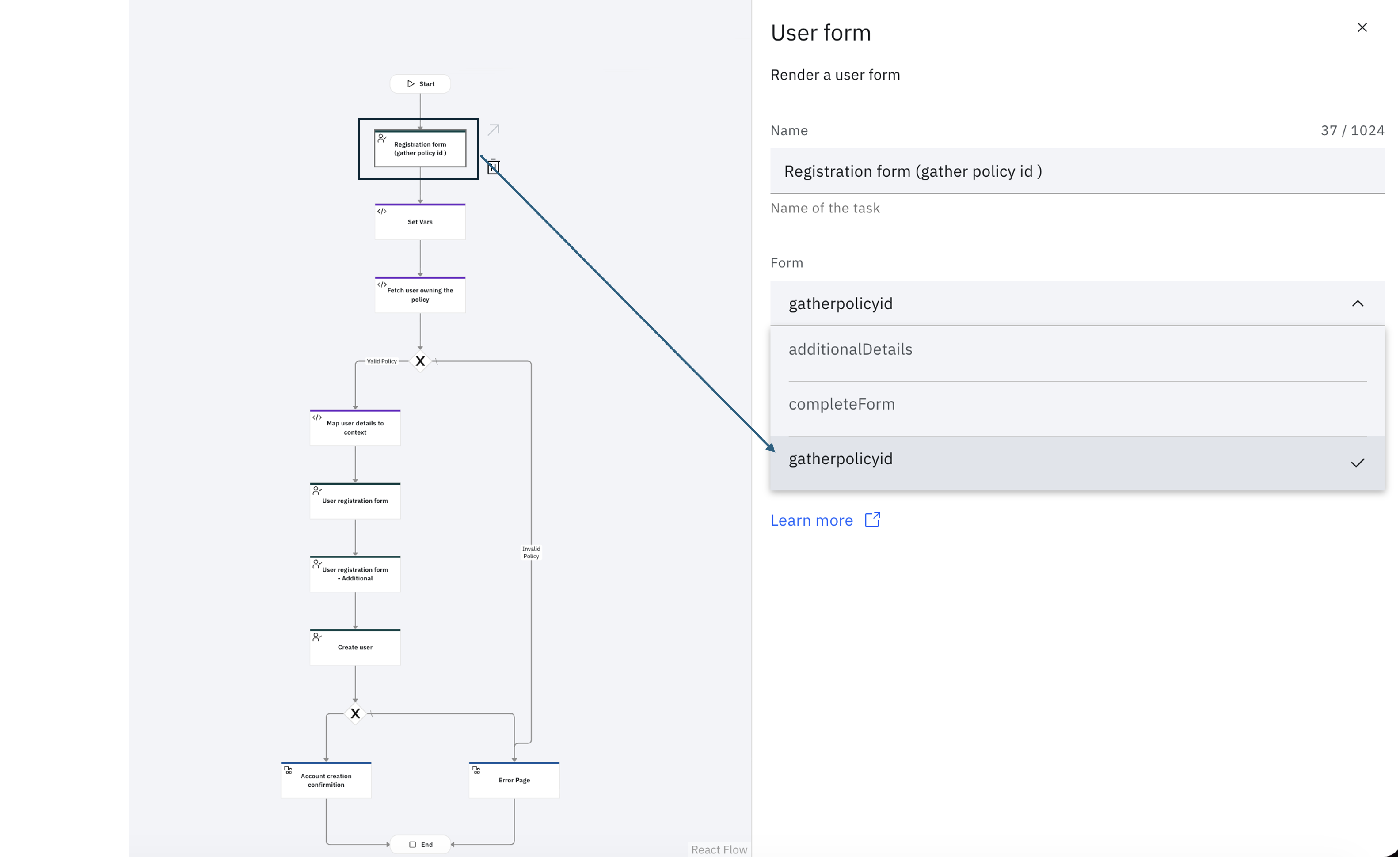Click the Valid Policy edge label
The height and width of the screenshot is (857, 1400).
[x=382, y=361]
